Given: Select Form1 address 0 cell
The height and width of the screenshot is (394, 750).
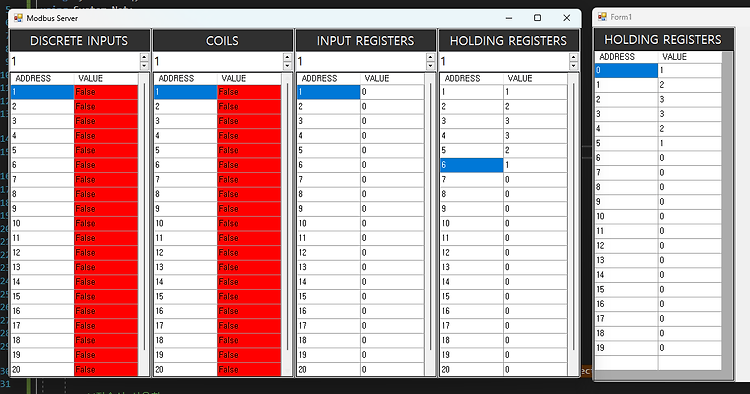Looking at the screenshot, I should click(x=626, y=70).
